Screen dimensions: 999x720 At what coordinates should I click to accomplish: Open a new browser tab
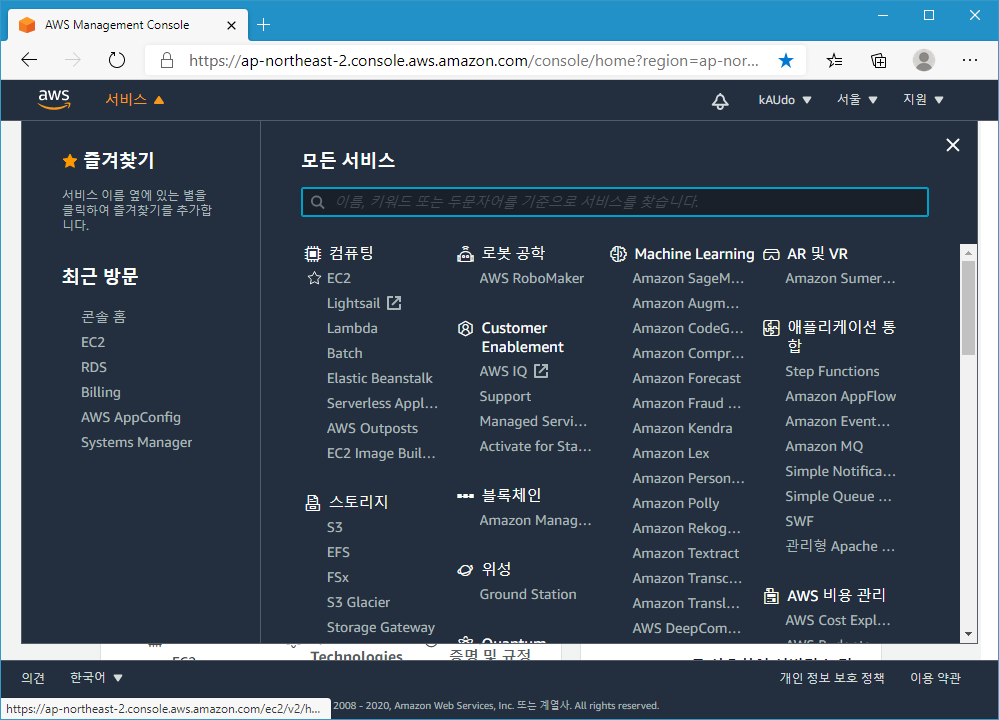263,25
